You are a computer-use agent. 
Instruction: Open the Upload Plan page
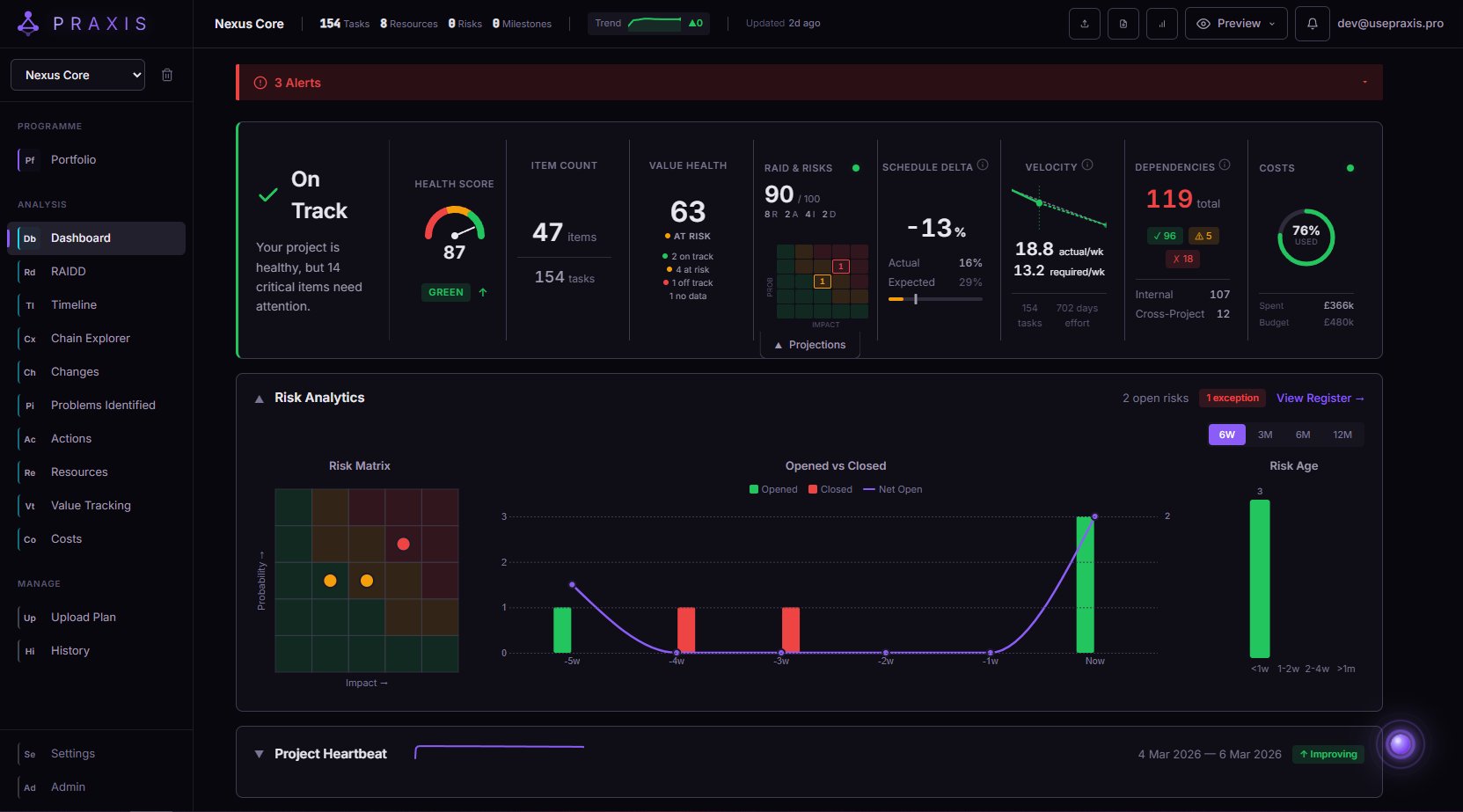click(x=83, y=617)
